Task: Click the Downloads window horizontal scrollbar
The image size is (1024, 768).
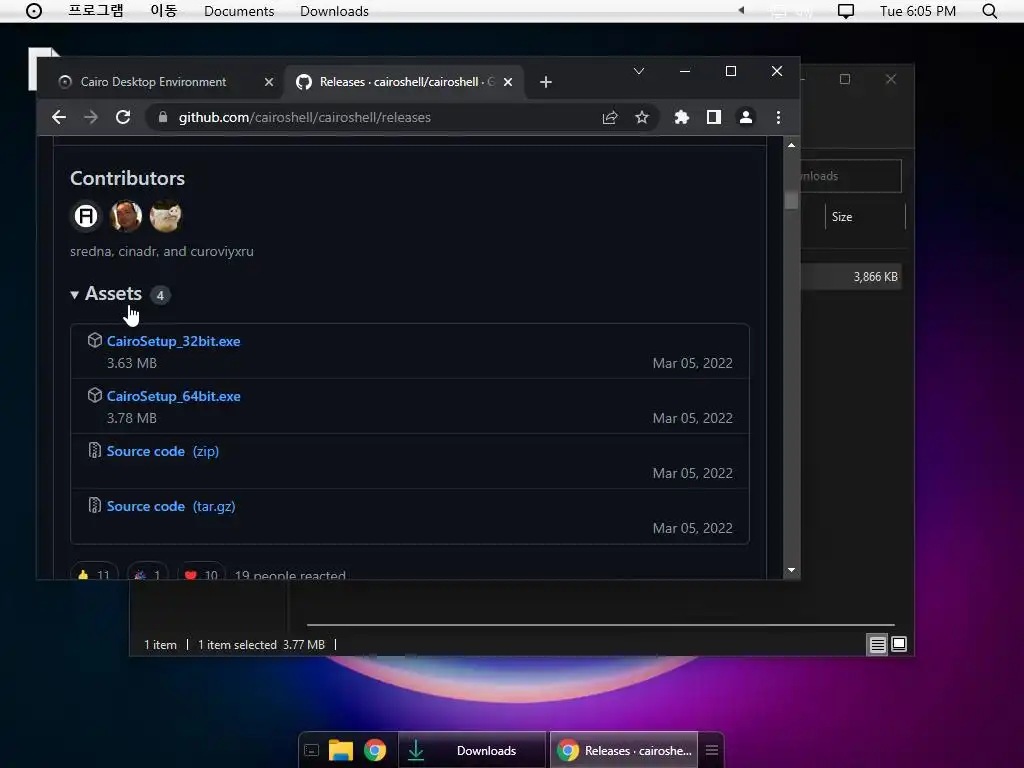Action: click(x=601, y=625)
